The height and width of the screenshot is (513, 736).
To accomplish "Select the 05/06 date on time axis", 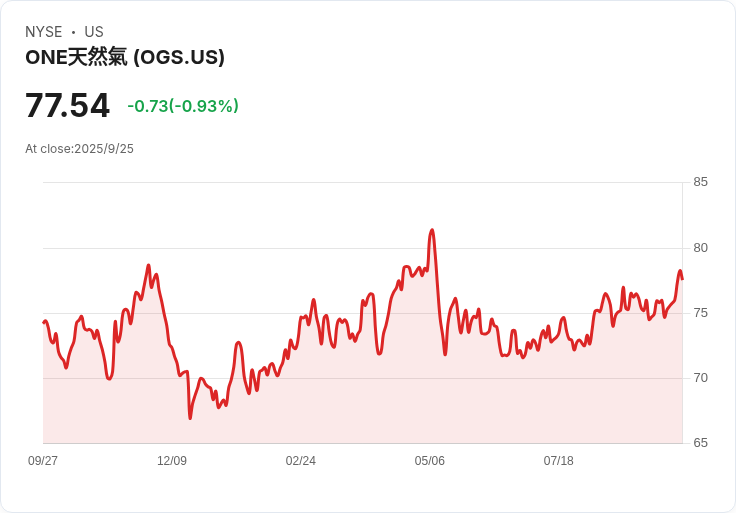I will (x=430, y=461).
